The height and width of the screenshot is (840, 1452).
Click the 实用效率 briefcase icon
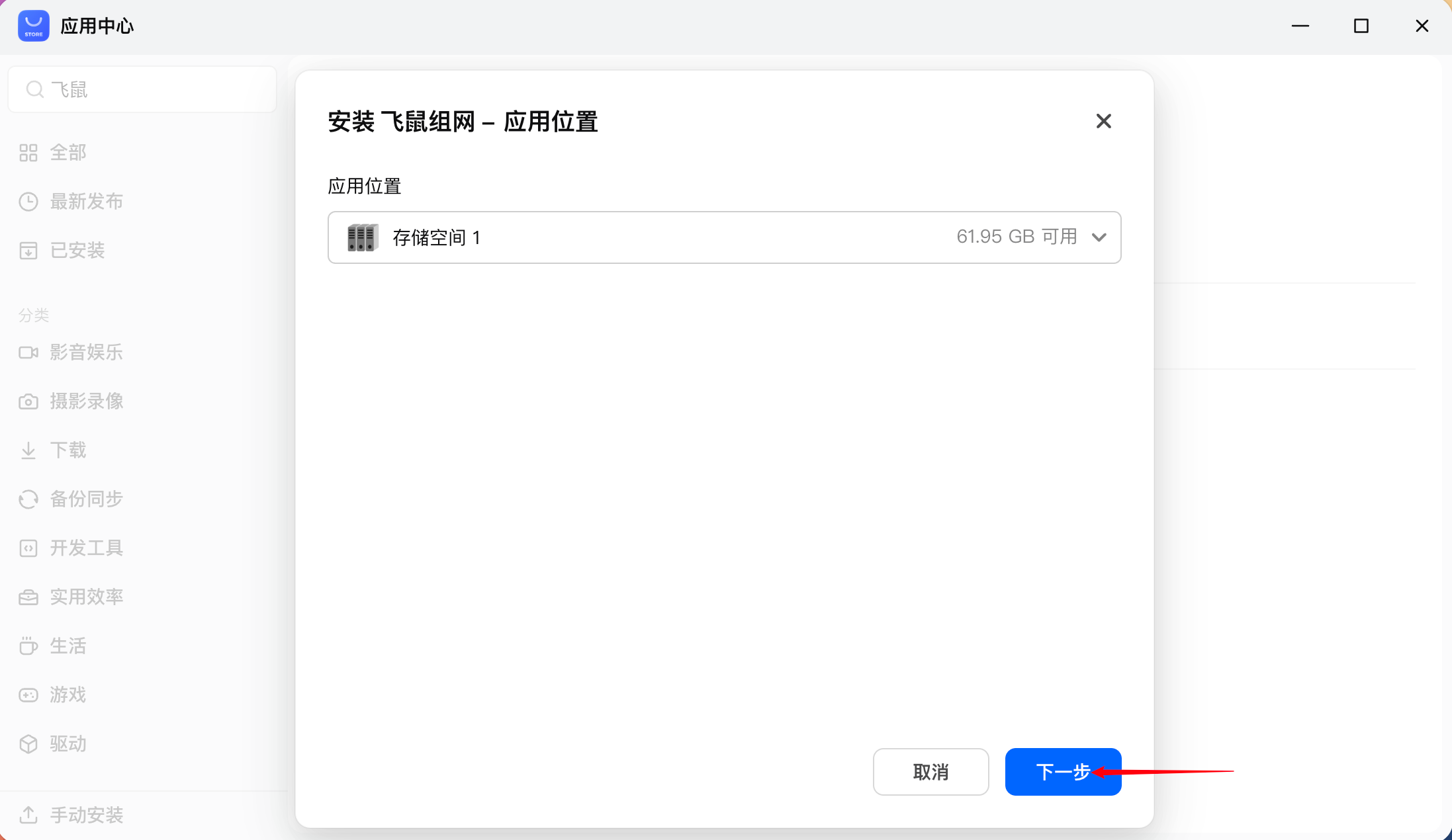(28, 597)
